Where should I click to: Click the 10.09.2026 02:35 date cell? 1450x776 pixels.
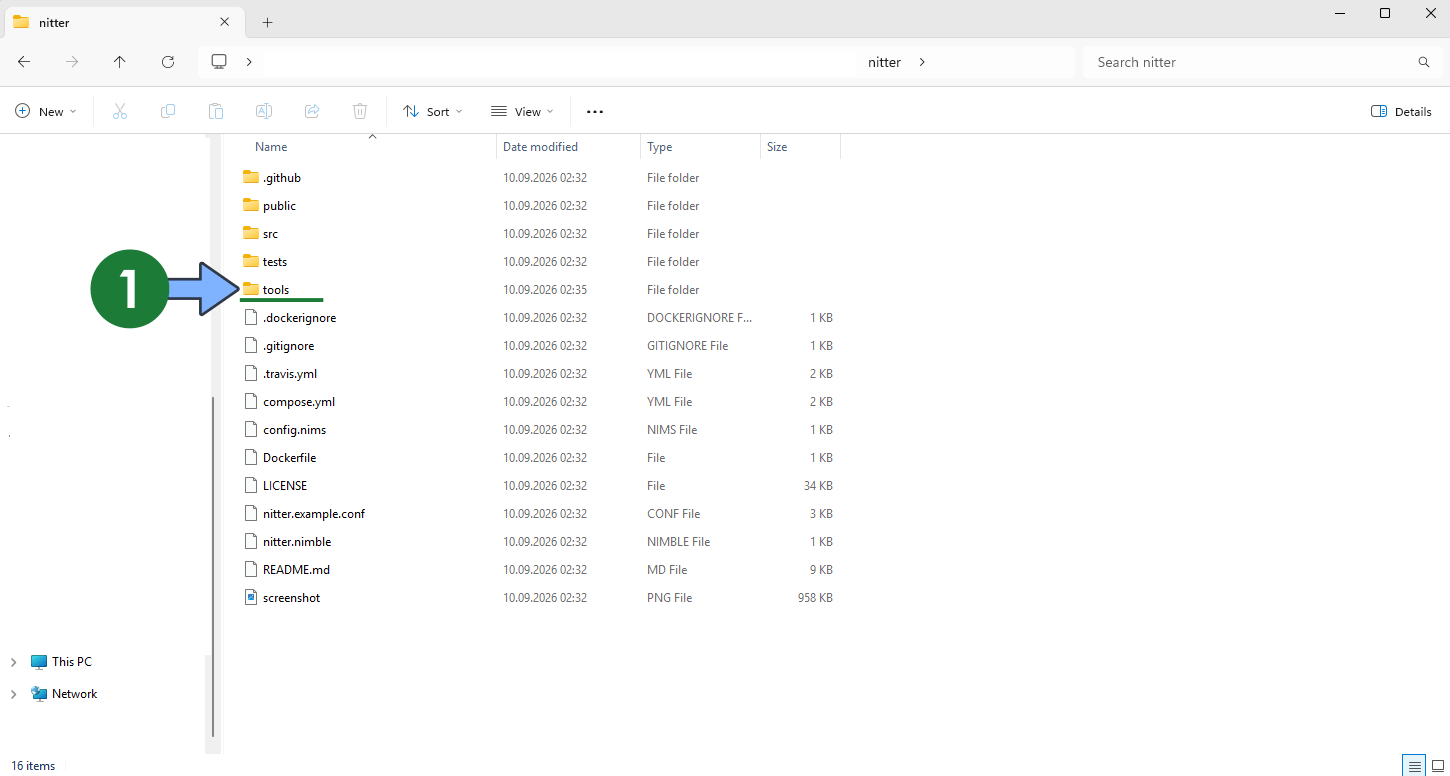[x=544, y=289]
